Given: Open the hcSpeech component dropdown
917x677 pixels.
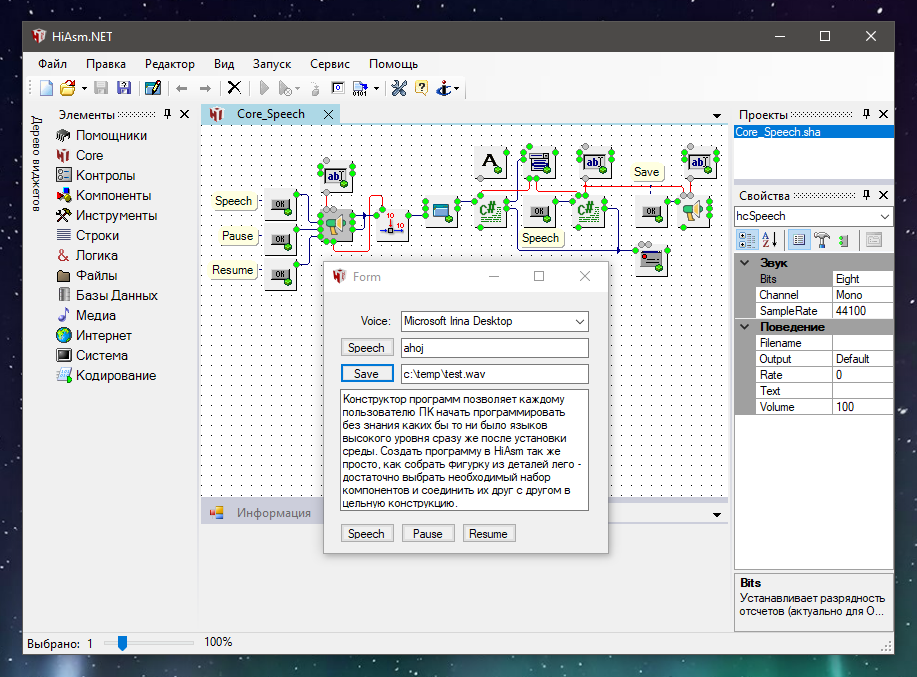Looking at the screenshot, I should [x=883, y=216].
